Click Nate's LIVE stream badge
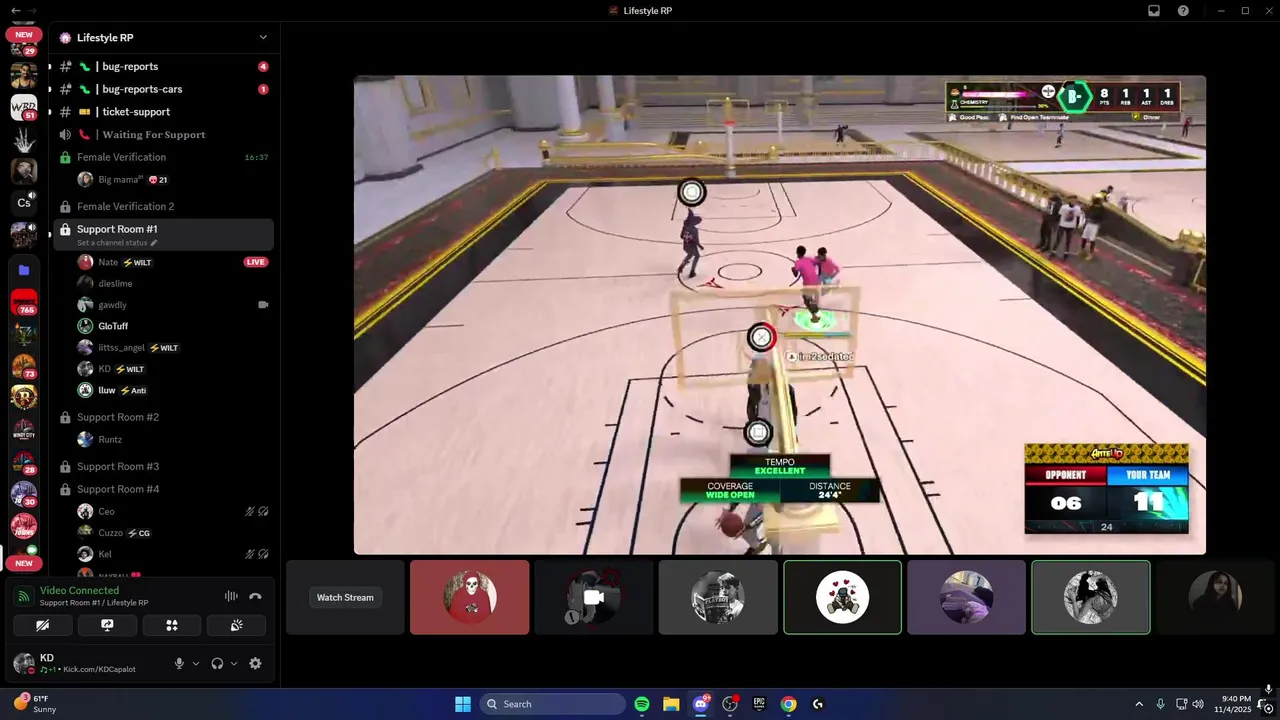 pos(256,262)
